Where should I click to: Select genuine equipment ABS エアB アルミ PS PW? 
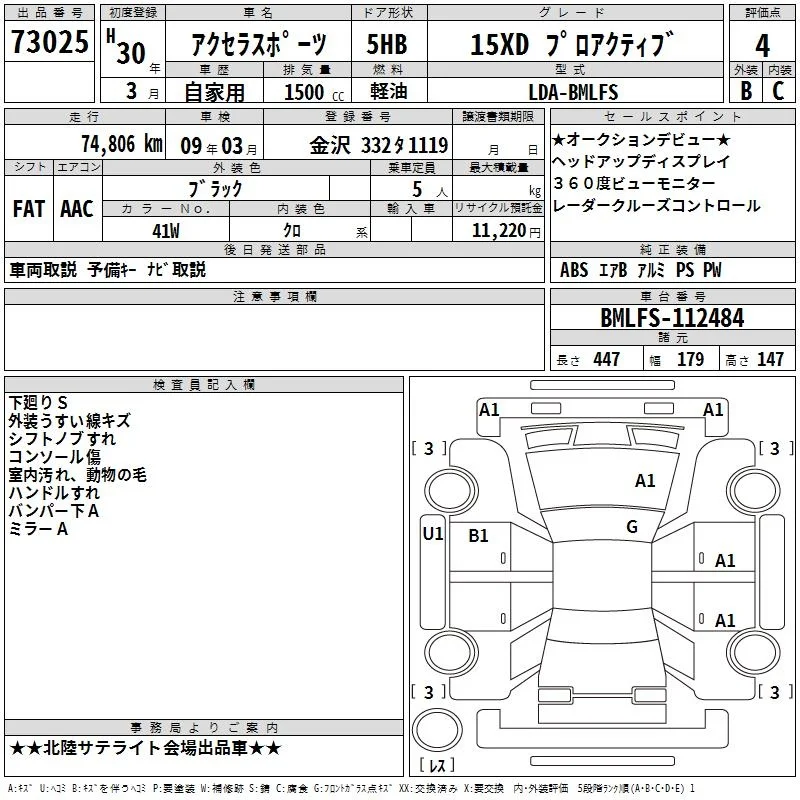point(641,270)
